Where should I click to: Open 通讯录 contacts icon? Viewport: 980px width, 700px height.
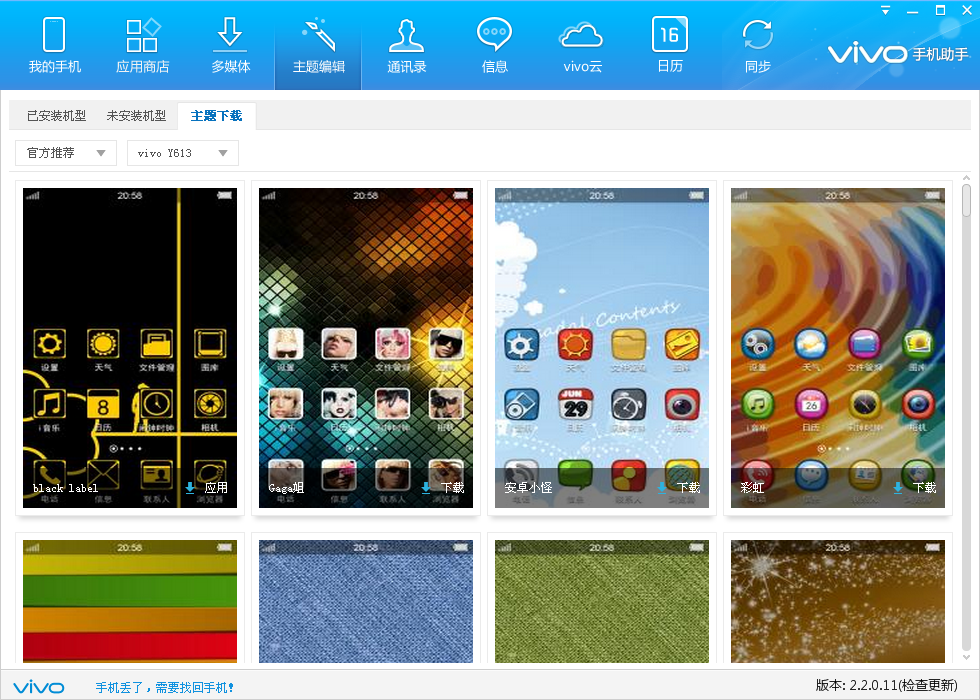406,46
